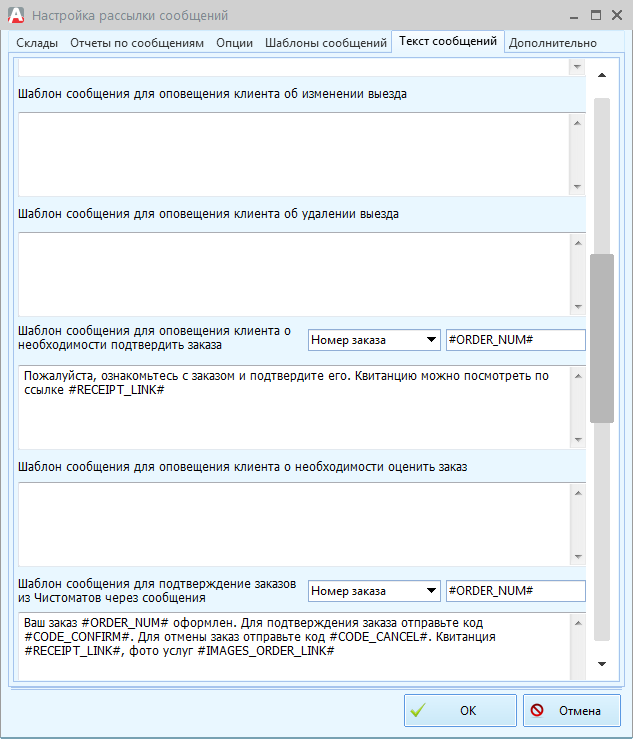The height and width of the screenshot is (739, 633).
Task: Click the empty оценить заказ template text area
Action: [294, 524]
